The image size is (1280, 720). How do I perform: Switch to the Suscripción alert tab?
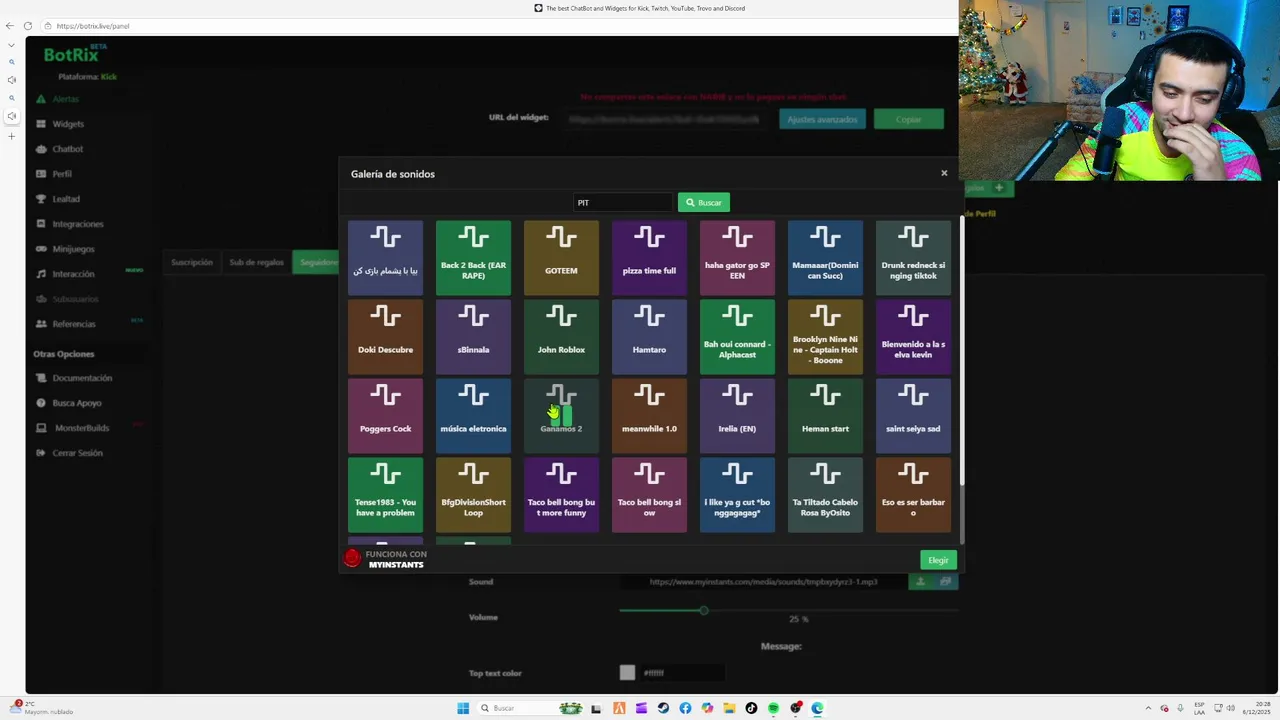coord(192,262)
